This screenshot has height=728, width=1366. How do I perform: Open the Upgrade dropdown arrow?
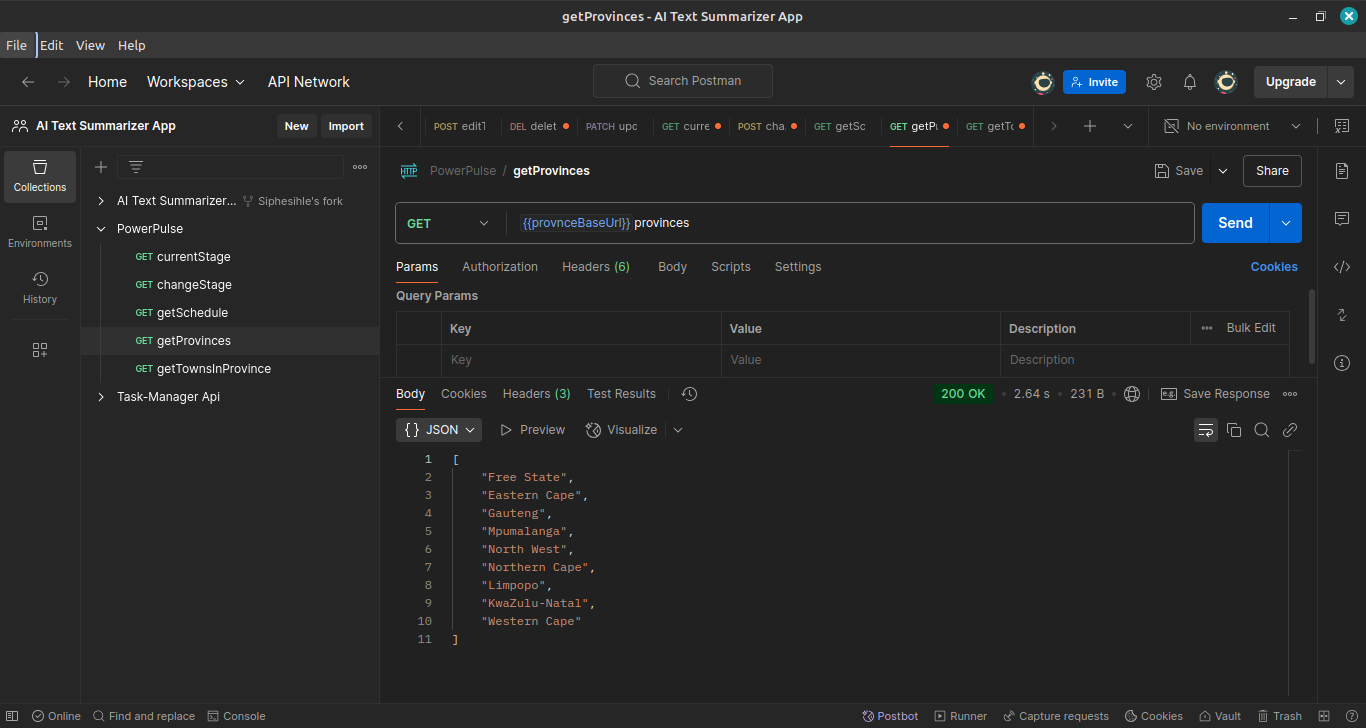click(x=1341, y=82)
